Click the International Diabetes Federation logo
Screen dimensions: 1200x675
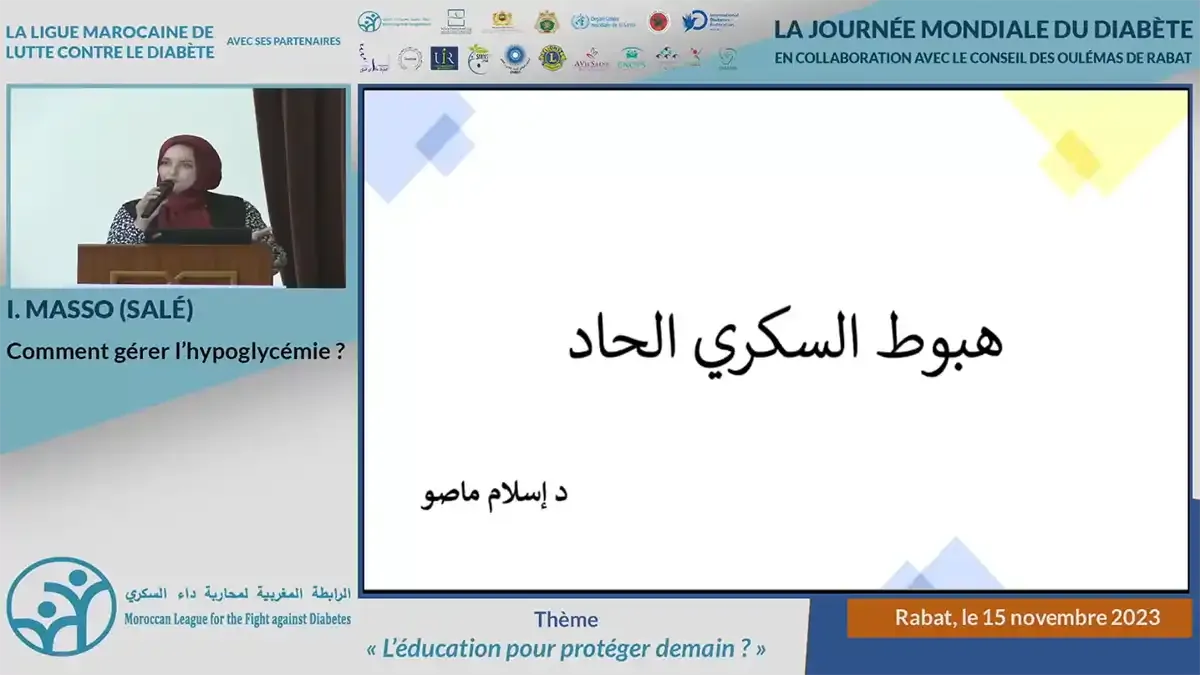click(x=709, y=21)
